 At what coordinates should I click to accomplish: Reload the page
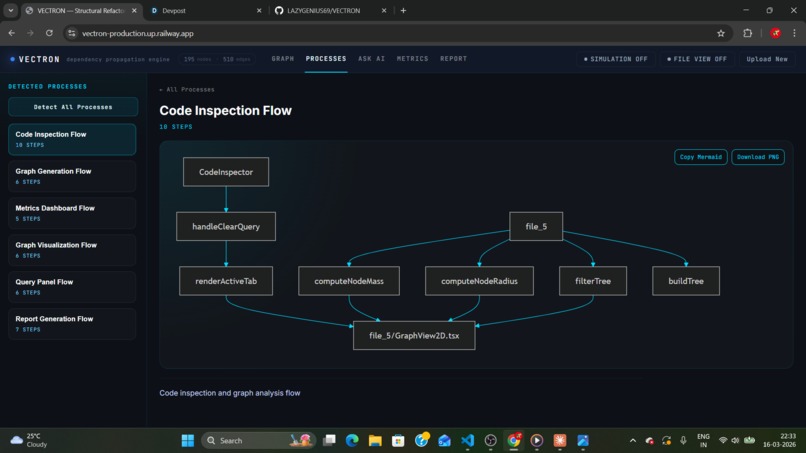pyautogui.click(x=49, y=33)
